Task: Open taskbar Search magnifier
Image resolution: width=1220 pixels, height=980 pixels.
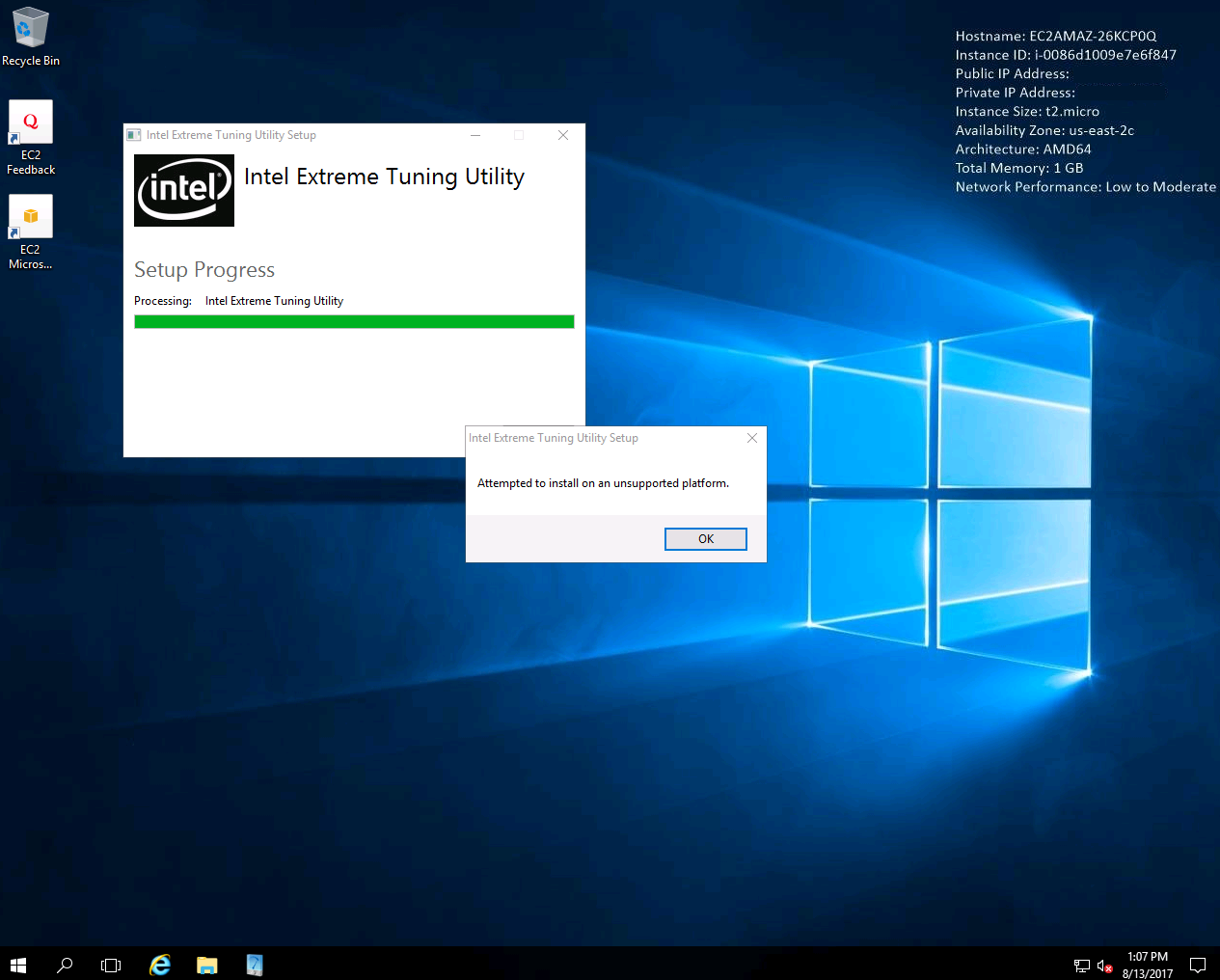Action: pyautogui.click(x=65, y=965)
